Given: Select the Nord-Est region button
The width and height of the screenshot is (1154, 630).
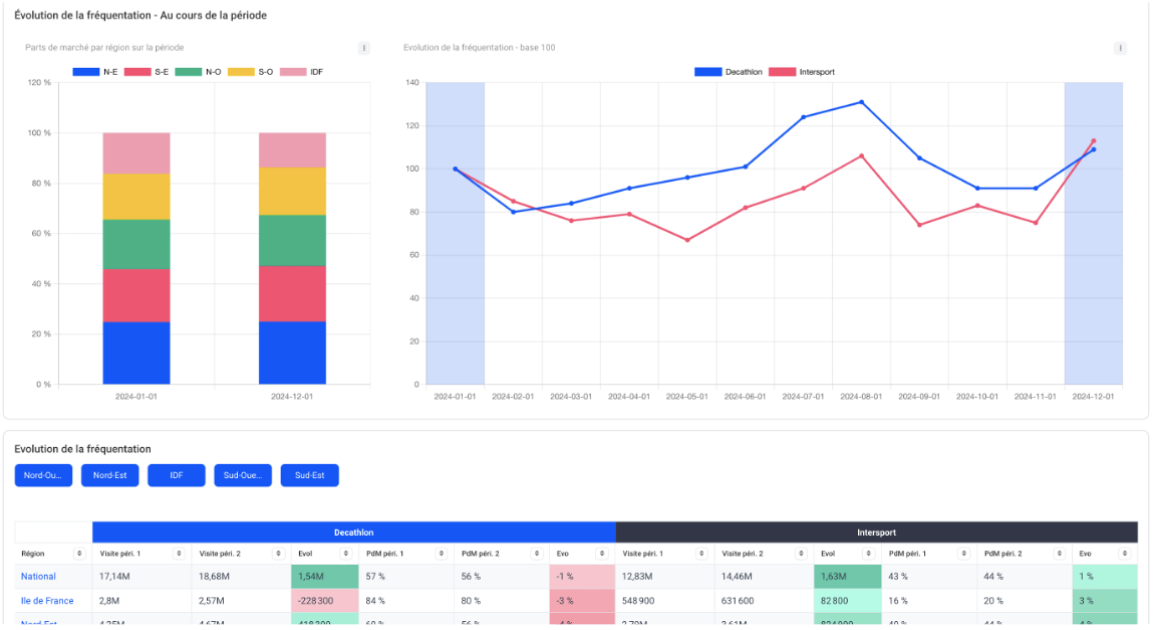Looking at the screenshot, I should (110, 475).
